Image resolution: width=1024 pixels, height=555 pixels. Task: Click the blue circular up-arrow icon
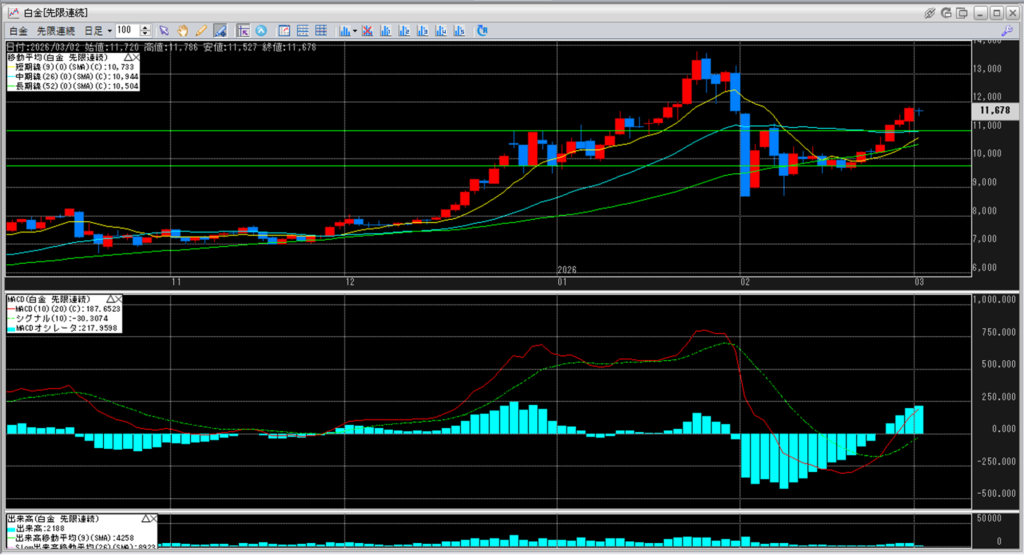[261, 30]
